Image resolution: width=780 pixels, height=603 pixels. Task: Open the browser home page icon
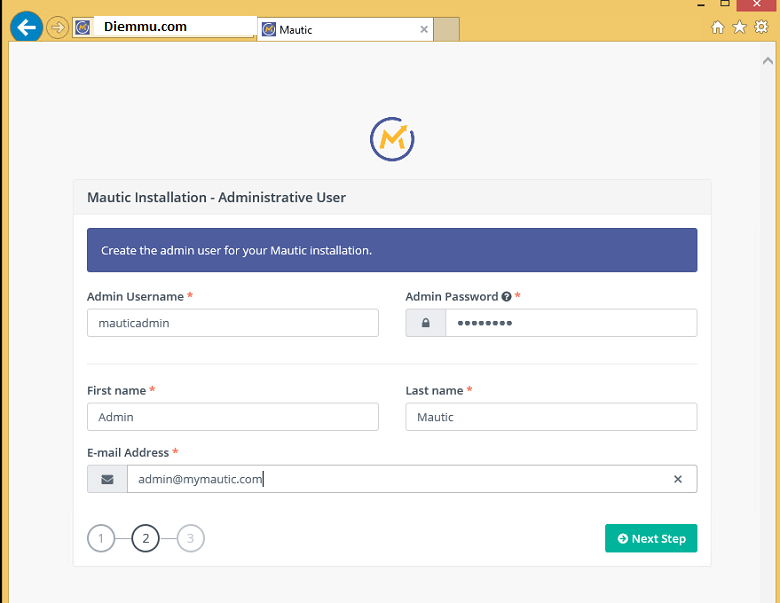[x=717, y=27]
